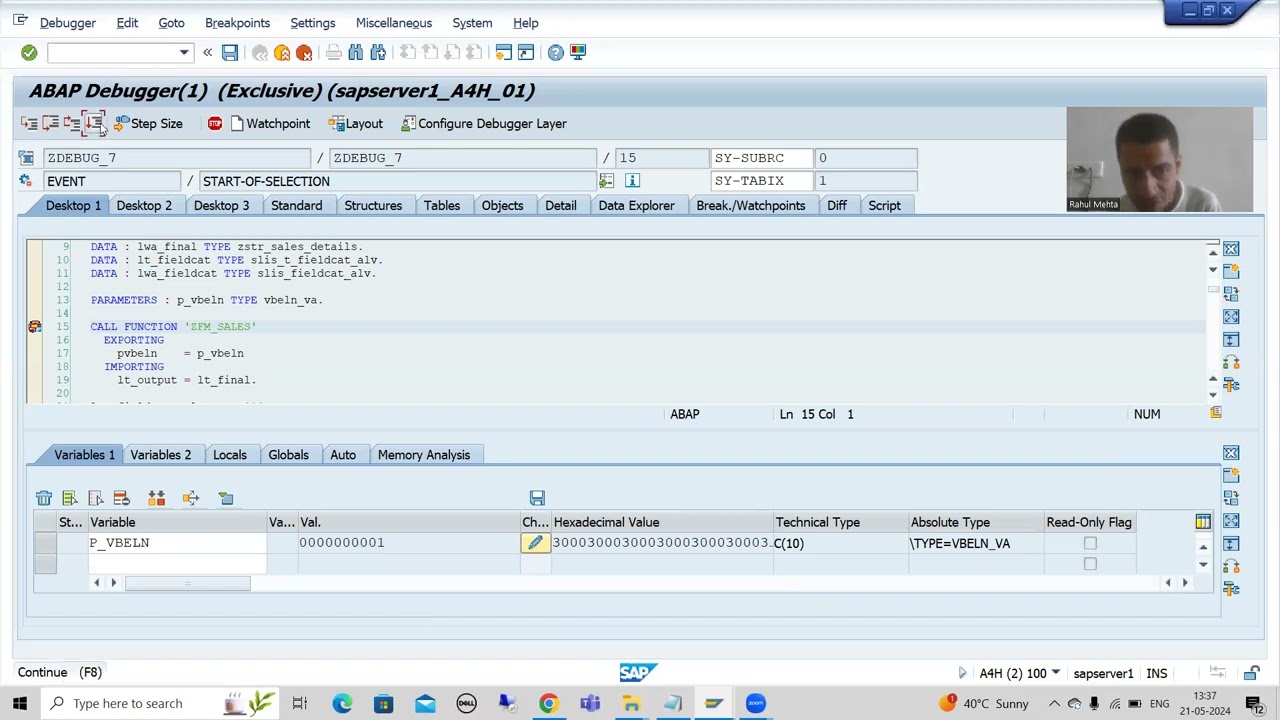Click the Configure Debugger Layer button
The width and height of the screenshot is (1280, 720).
[x=484, y=123]
